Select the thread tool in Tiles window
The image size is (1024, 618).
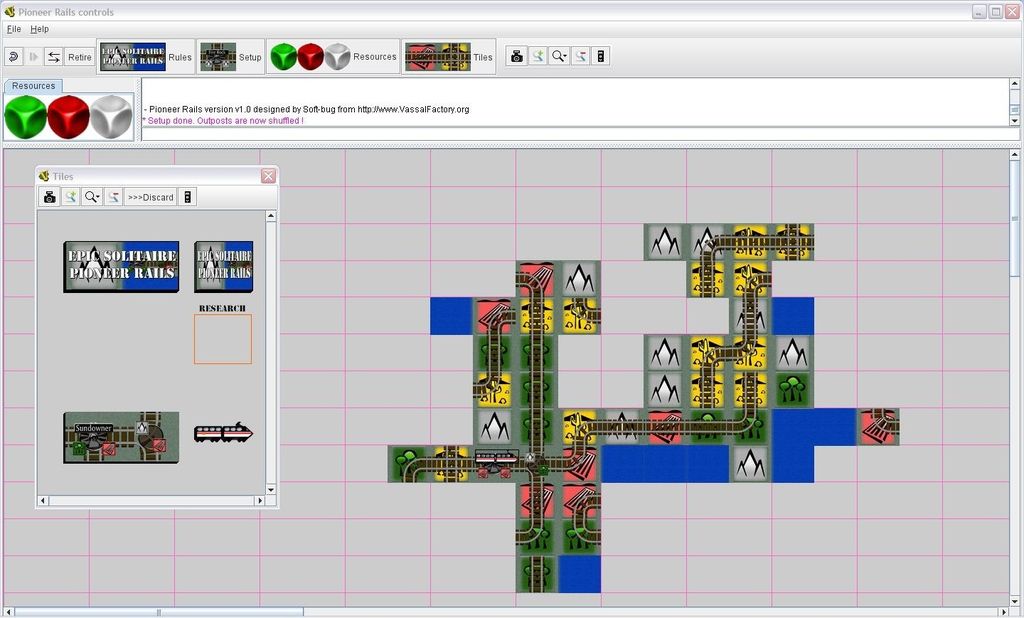tap(113, 197)
